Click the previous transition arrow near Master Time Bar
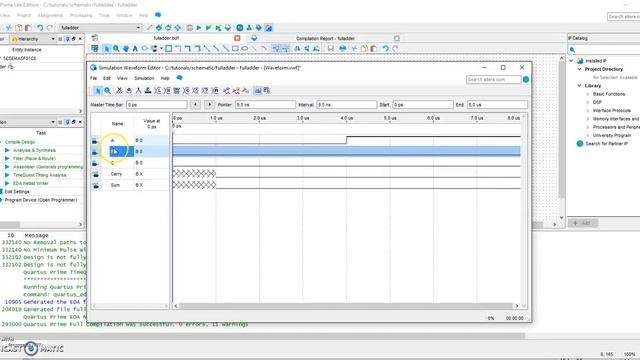640x360 pixels. click(x=195, y=105)
